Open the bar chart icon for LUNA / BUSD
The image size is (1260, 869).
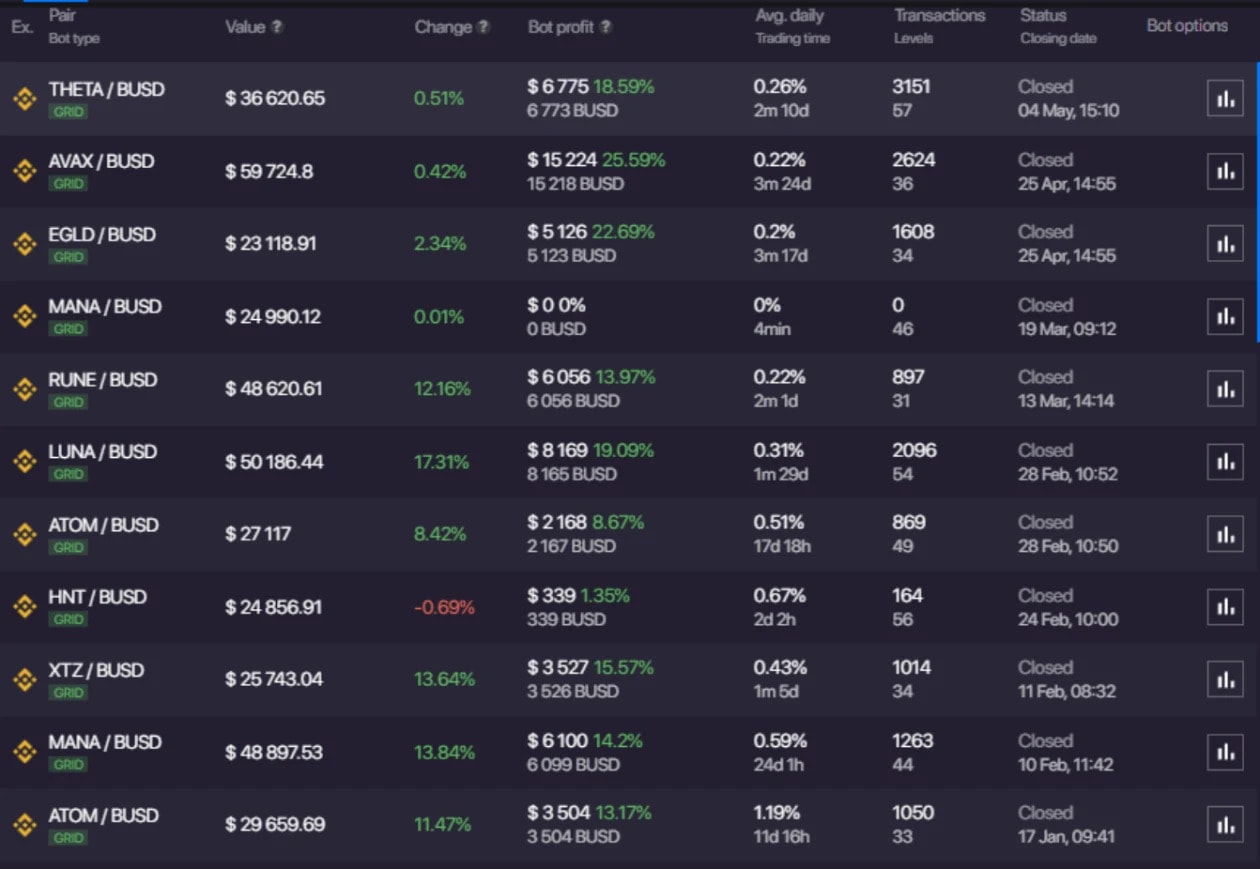pos(1225,462)
